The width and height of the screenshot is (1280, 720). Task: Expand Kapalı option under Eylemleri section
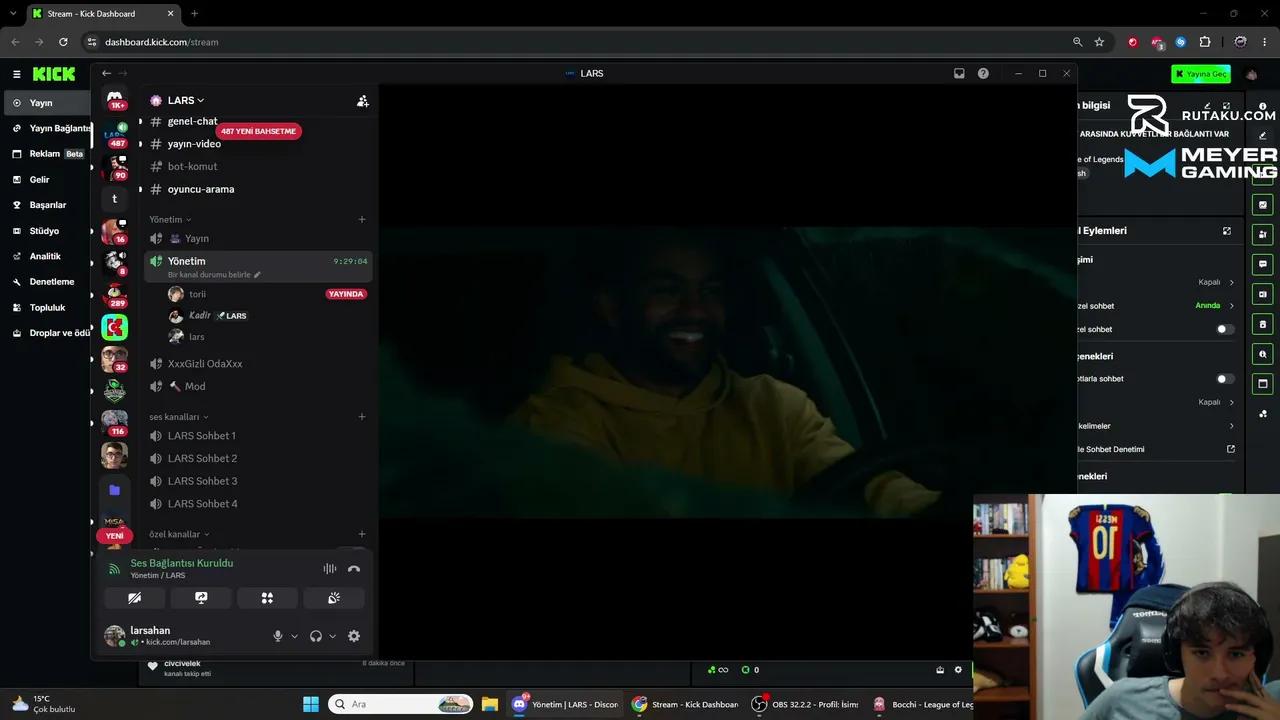point(1216,282)
